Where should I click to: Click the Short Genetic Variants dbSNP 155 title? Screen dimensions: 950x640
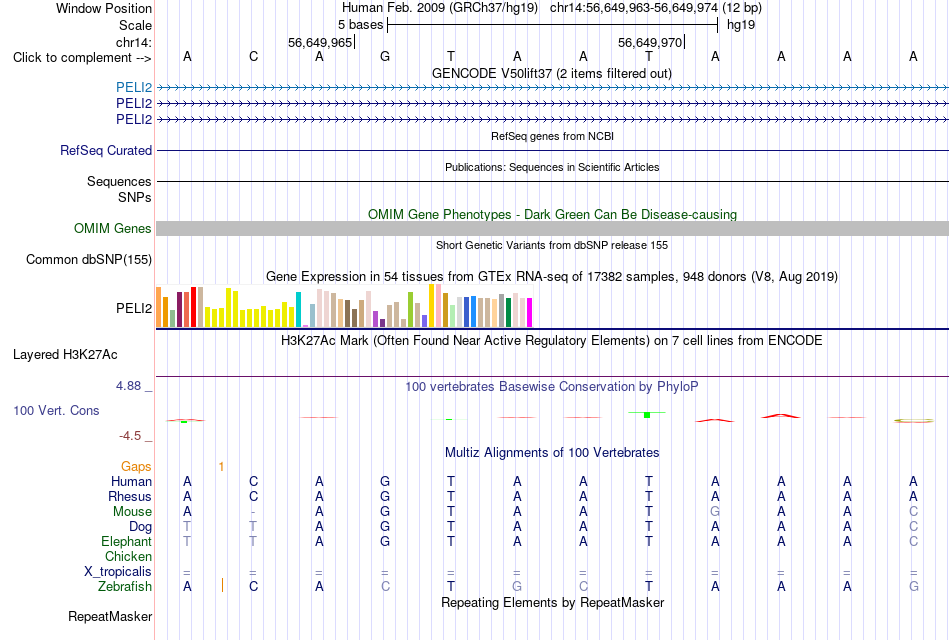(x=552, y=245)
